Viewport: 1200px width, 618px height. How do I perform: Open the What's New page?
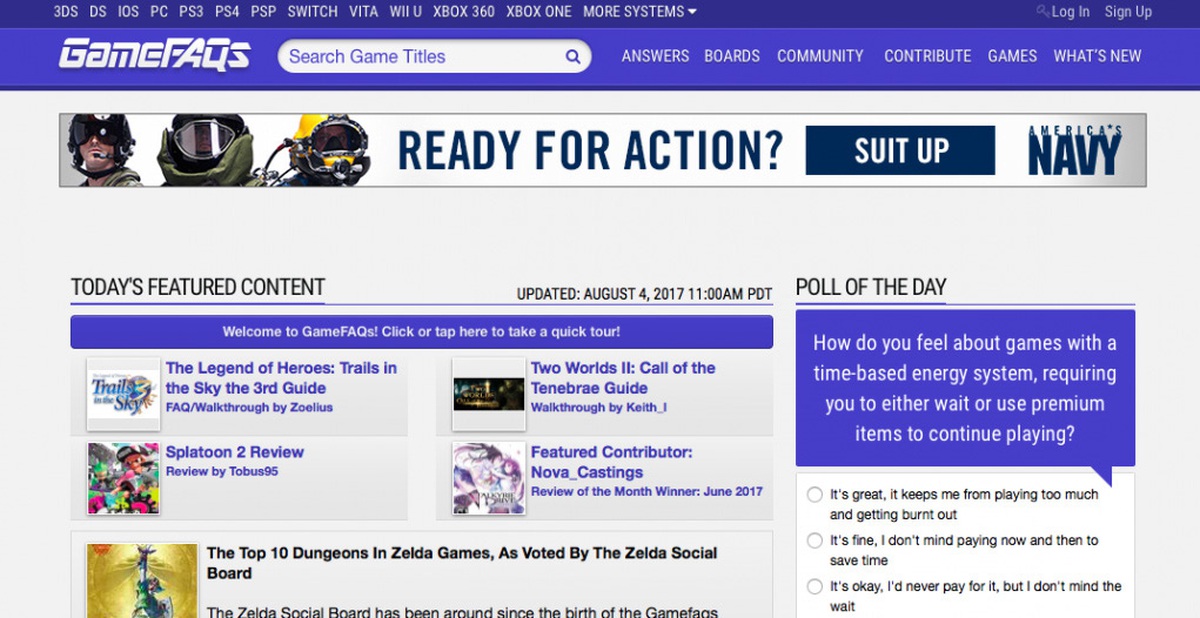1097,56
